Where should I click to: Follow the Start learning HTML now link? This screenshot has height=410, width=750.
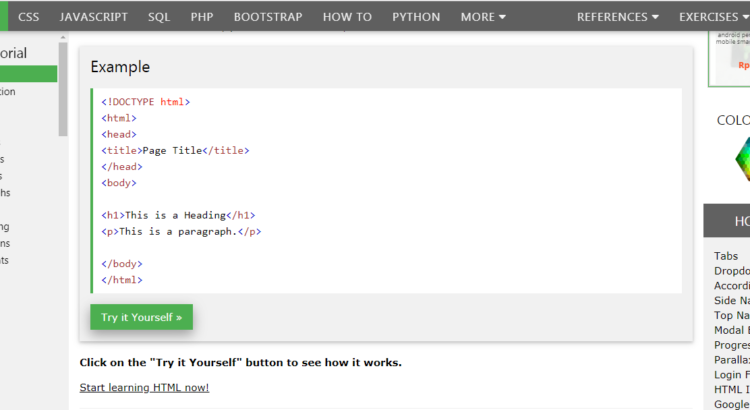click(x=144, y=387)
